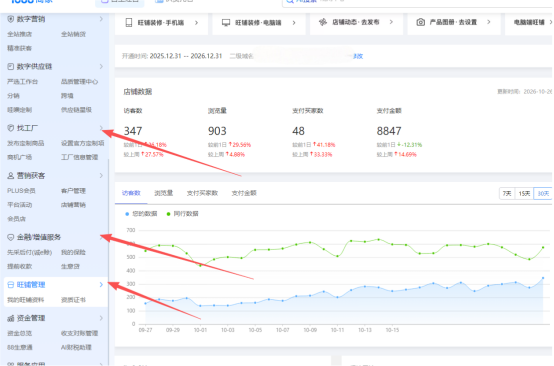This screenshot has width=554, height=366.
Task: Expand the 资金管理 section chevron
Action: 101,318
